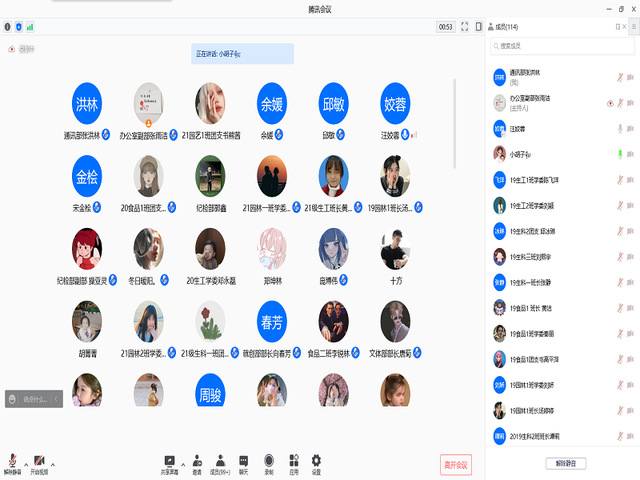Viewport: 640px width, 480px height.
Task: Turn on camera with 开启视频 toggle
Action: (39, 462)
